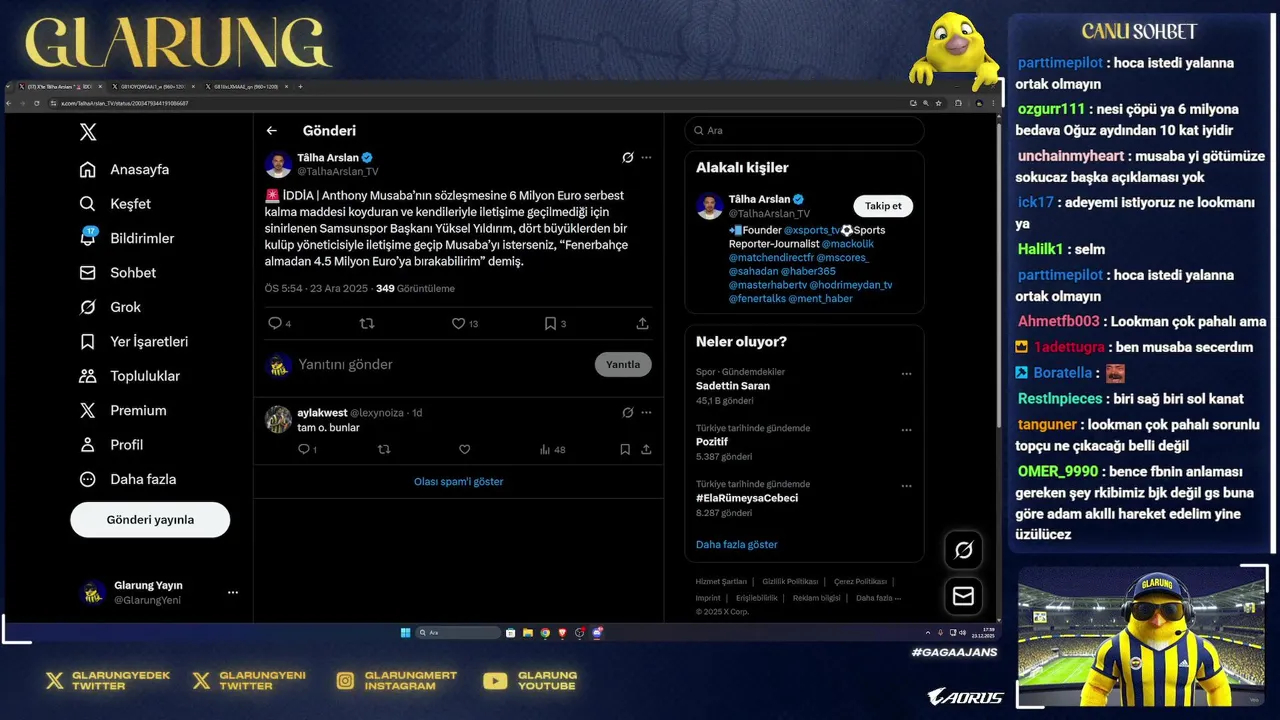This screenshot has height=720, width=1280.
Task: Click the Ara search box on X
Action: [804, 130]
